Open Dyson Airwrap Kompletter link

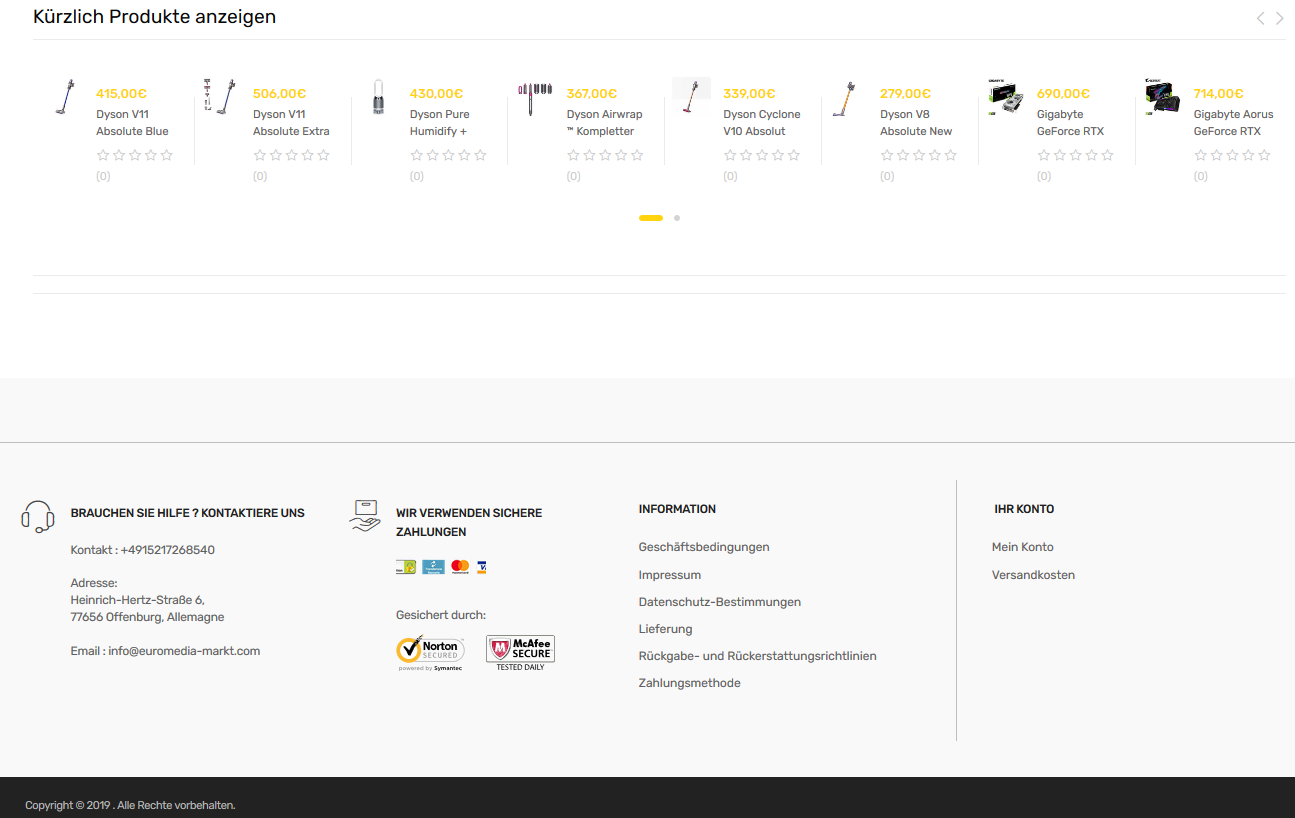coord(604,123)
